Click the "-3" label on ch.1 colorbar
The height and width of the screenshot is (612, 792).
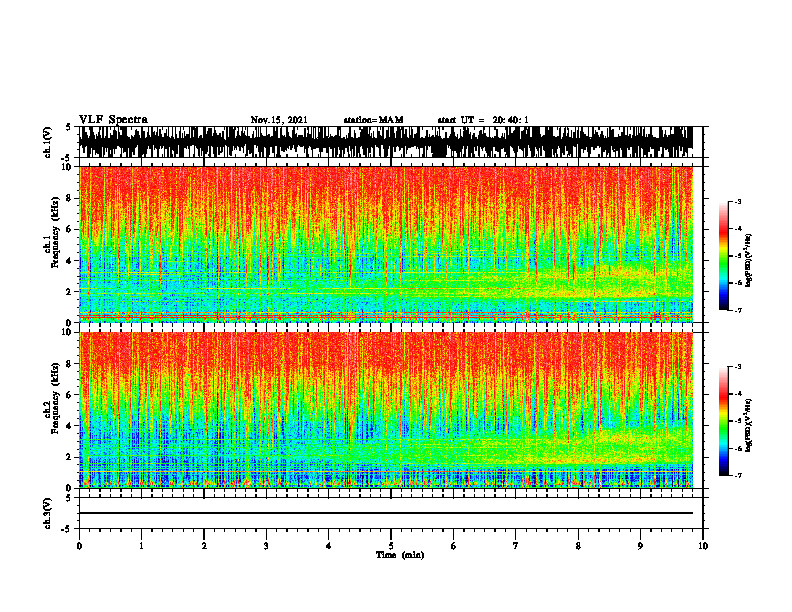pos(738,201)
